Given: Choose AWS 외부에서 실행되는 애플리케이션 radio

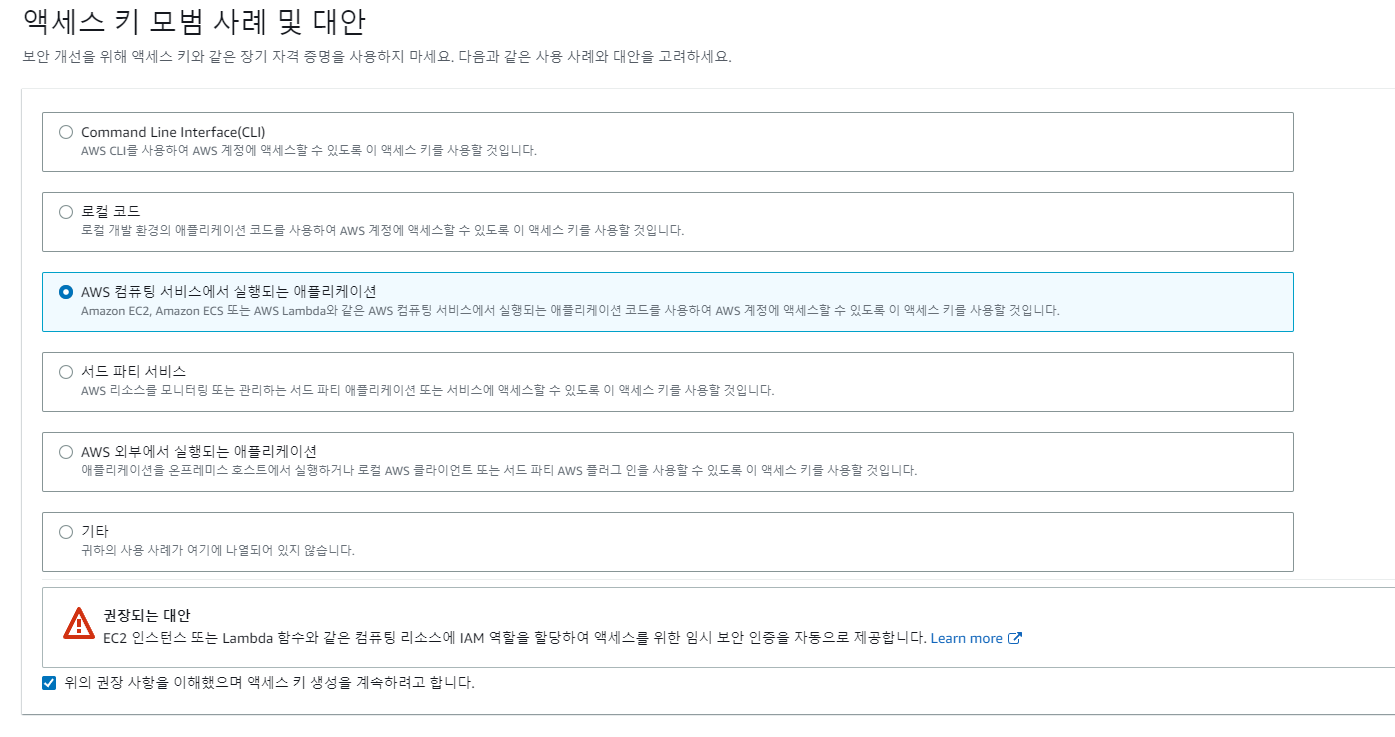Looking at the screenshot, I should pyautogui.click(x=66, y=452).
